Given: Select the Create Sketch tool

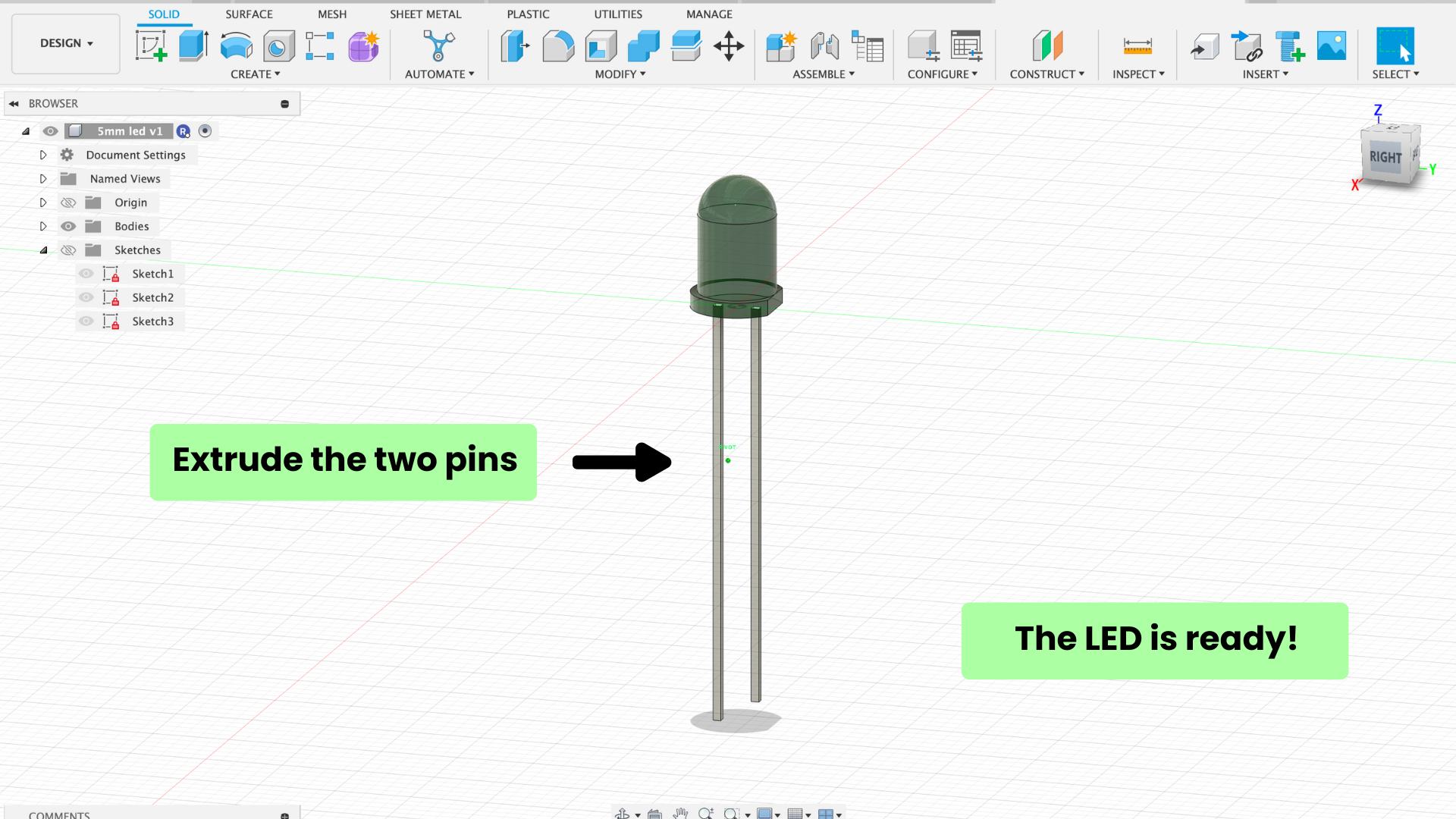Looking at the screenshot, I should (151, 46).
